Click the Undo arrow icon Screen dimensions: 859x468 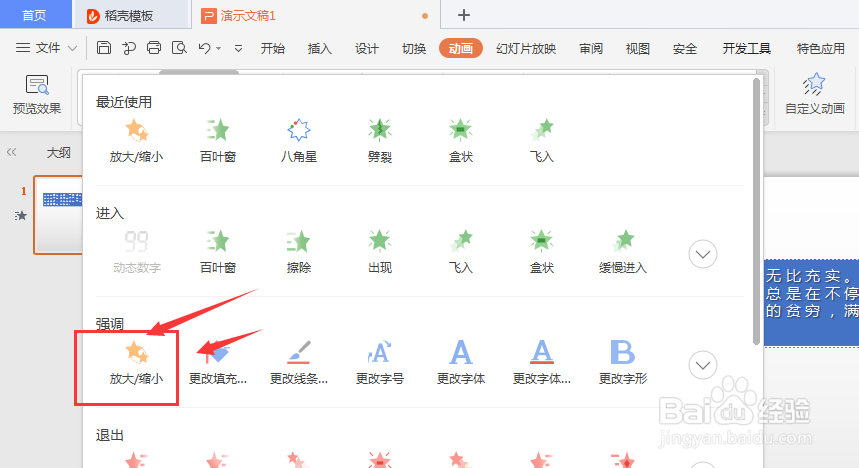pos(204,48)
